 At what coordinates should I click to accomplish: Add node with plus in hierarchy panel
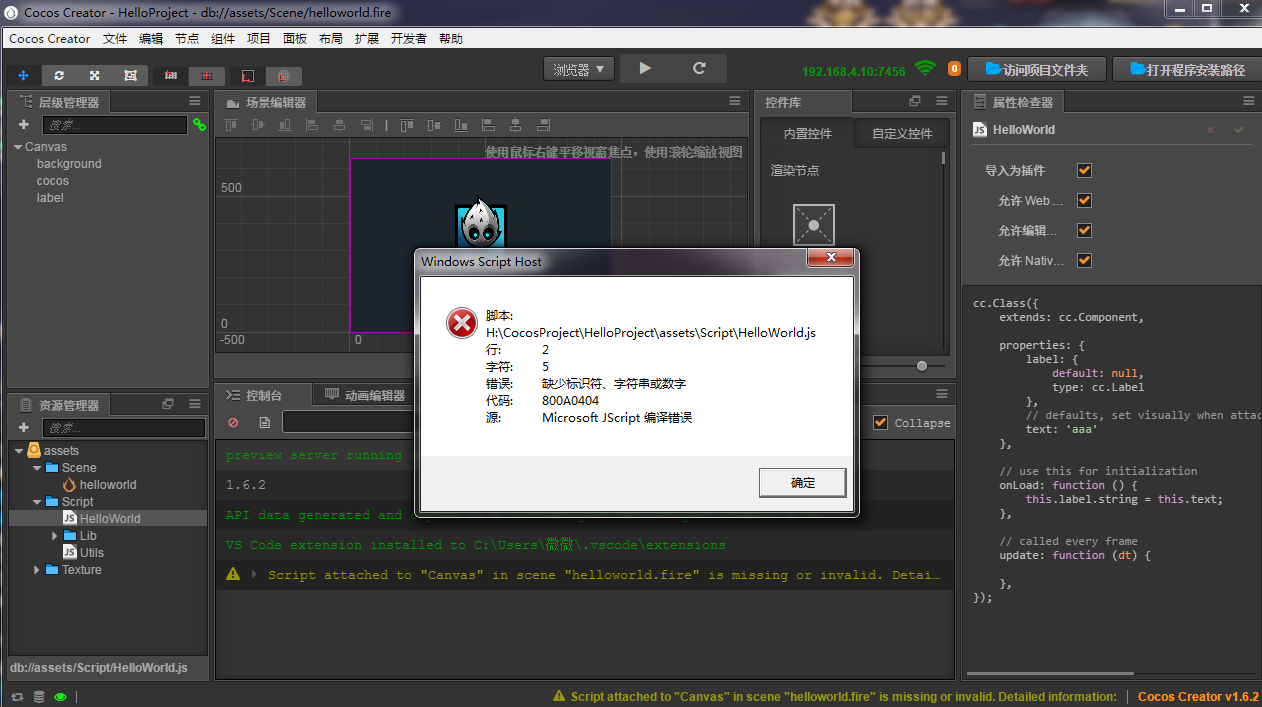tap(24, 125)
